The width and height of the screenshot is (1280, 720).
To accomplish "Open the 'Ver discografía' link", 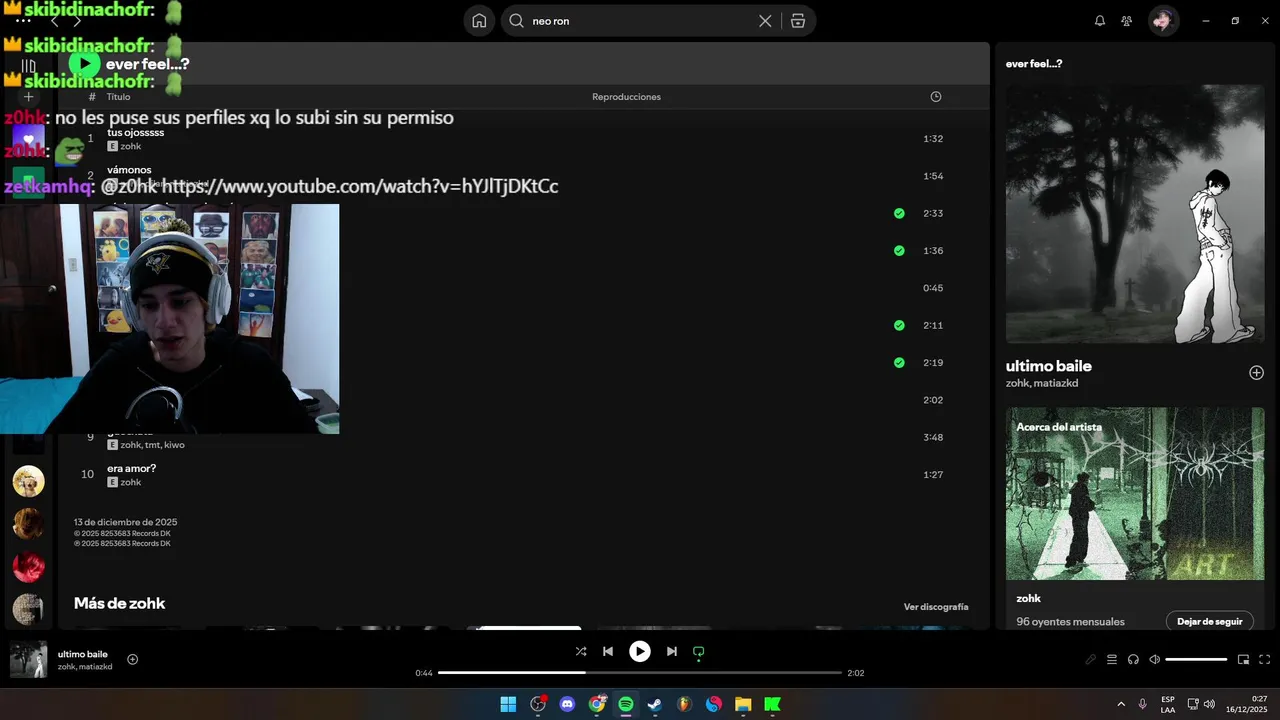I will pyautogui.click(x=936, y=607).
